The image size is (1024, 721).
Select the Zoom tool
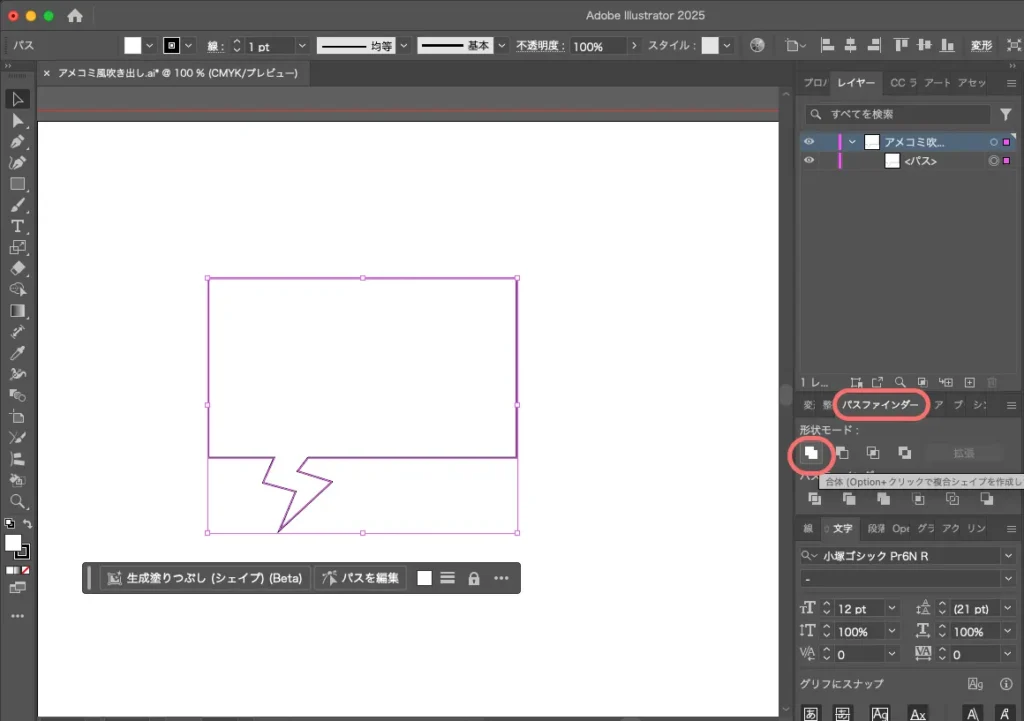click(x=17, y=501)
